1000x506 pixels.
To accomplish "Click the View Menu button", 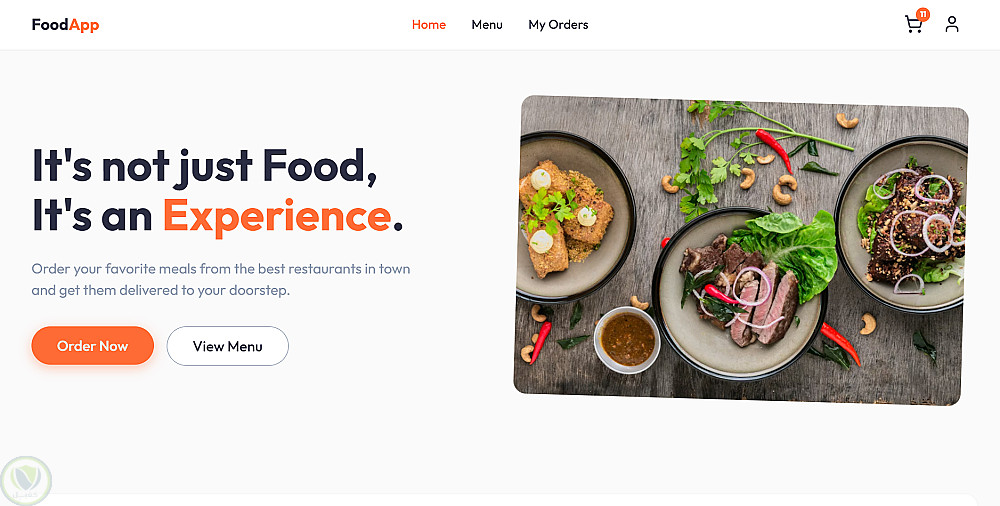I will click(x=228, y=346).
